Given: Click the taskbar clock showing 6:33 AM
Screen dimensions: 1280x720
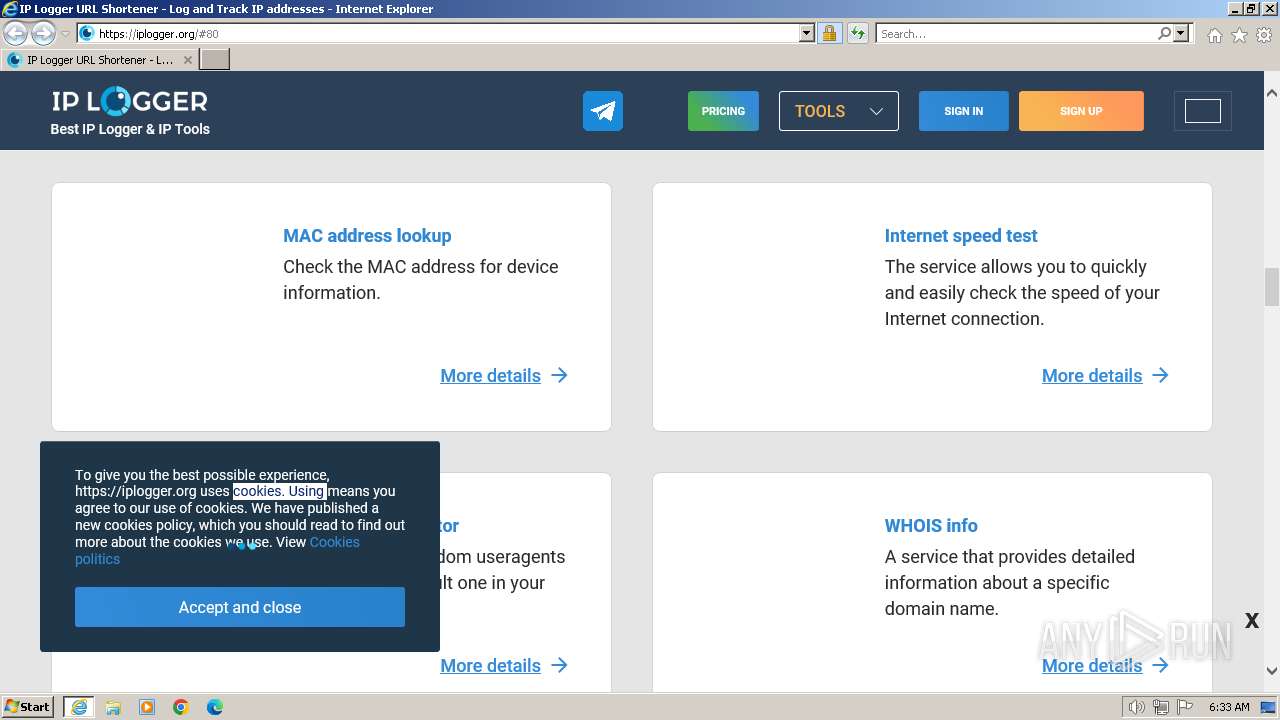Looking at the screenshot, I should (x=1229, y=707).
